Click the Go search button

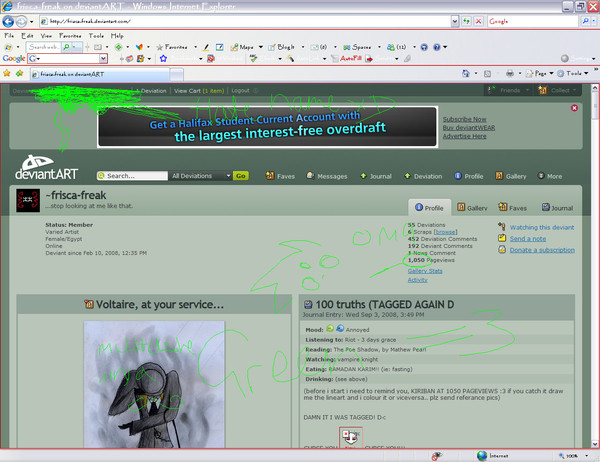coord(241,176)
